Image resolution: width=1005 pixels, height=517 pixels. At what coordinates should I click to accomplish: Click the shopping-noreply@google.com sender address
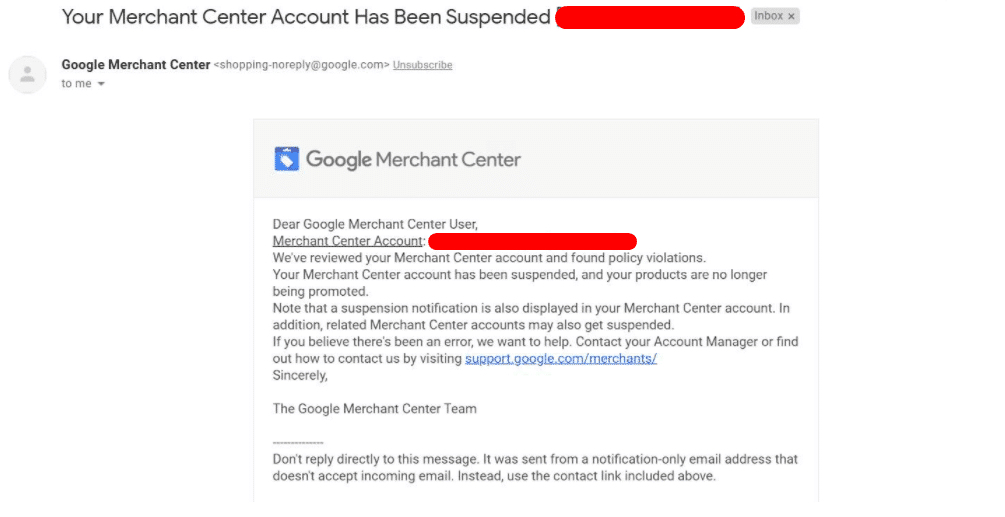coord(301,65)
